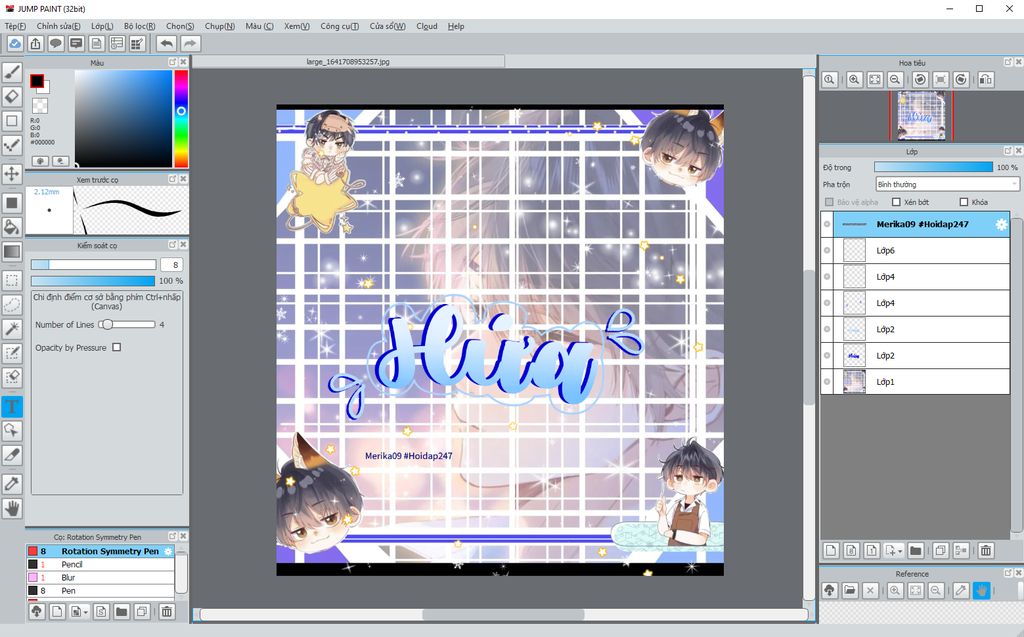Select the Brush tool in left toolbar
The width and height of the screenshot is (1024, 637).
pyautogui.click(x=12, y=72)
